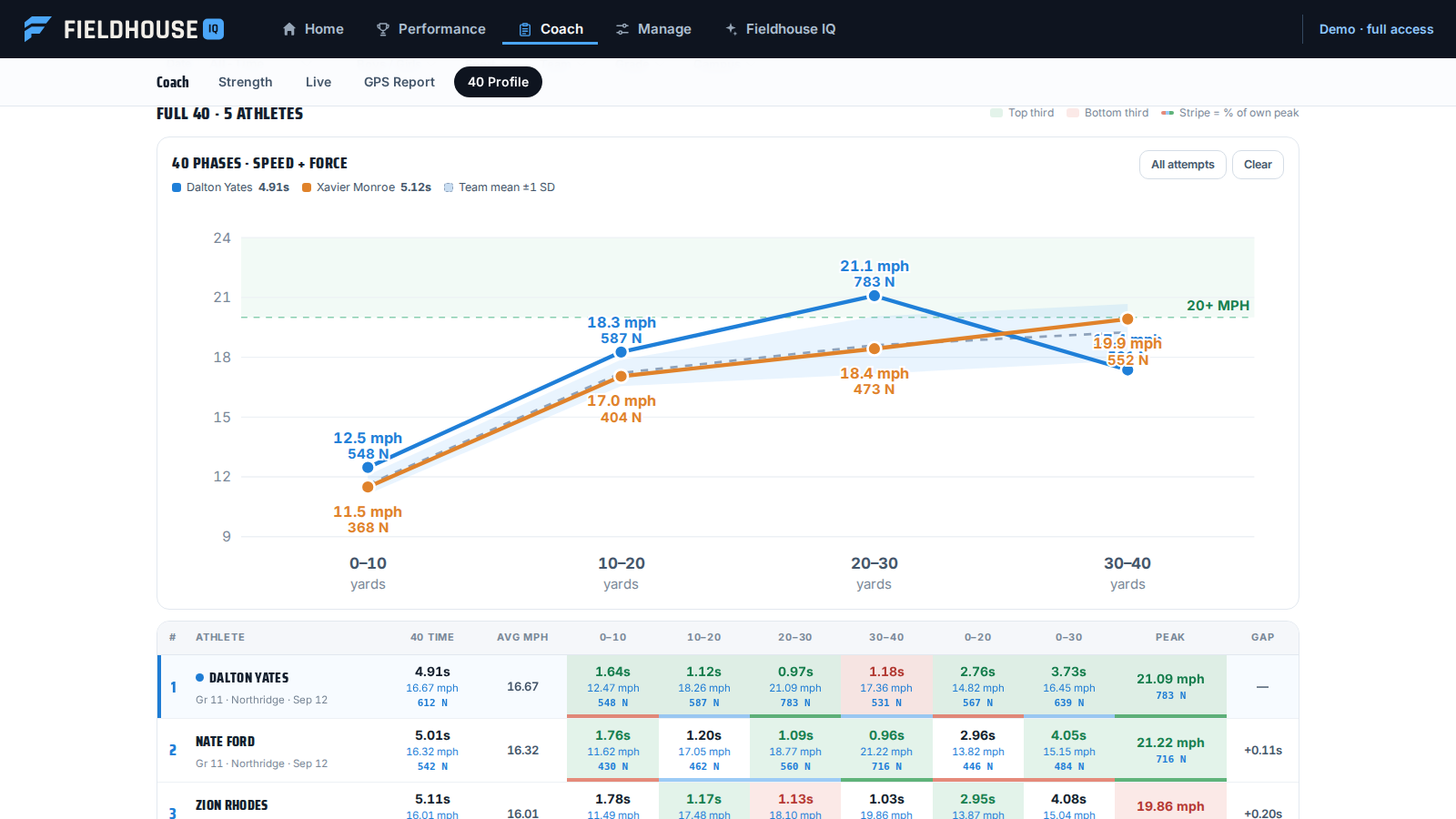
Task: Click Team mean ±1 SD legend entry
Action: [500, 187]
